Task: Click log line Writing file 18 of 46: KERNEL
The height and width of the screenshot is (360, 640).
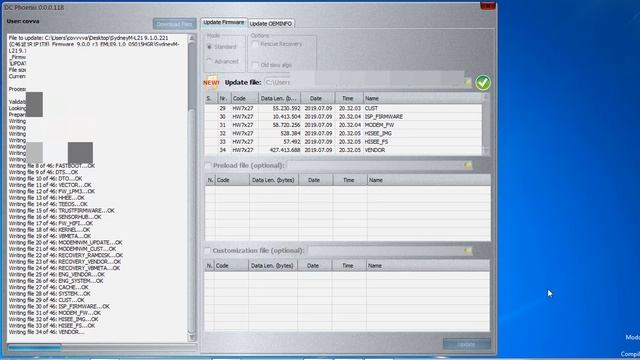Action: point(49,230)
